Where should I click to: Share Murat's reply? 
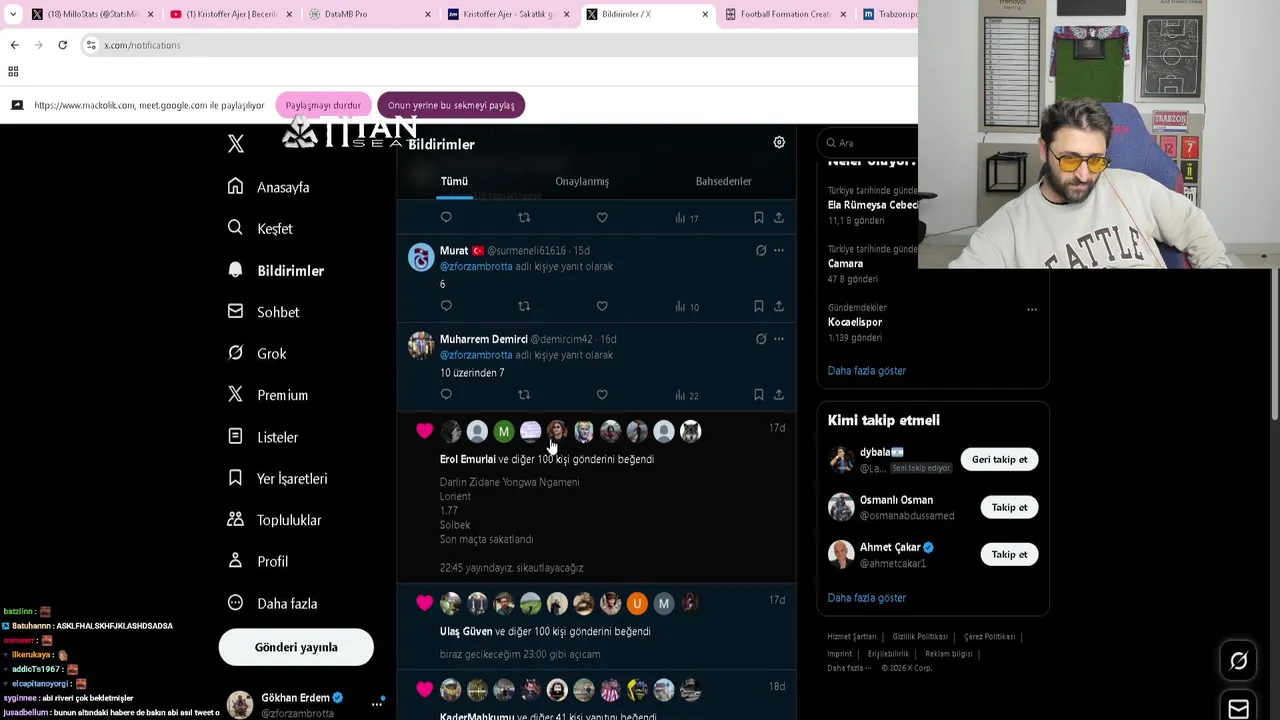point(779,306)
